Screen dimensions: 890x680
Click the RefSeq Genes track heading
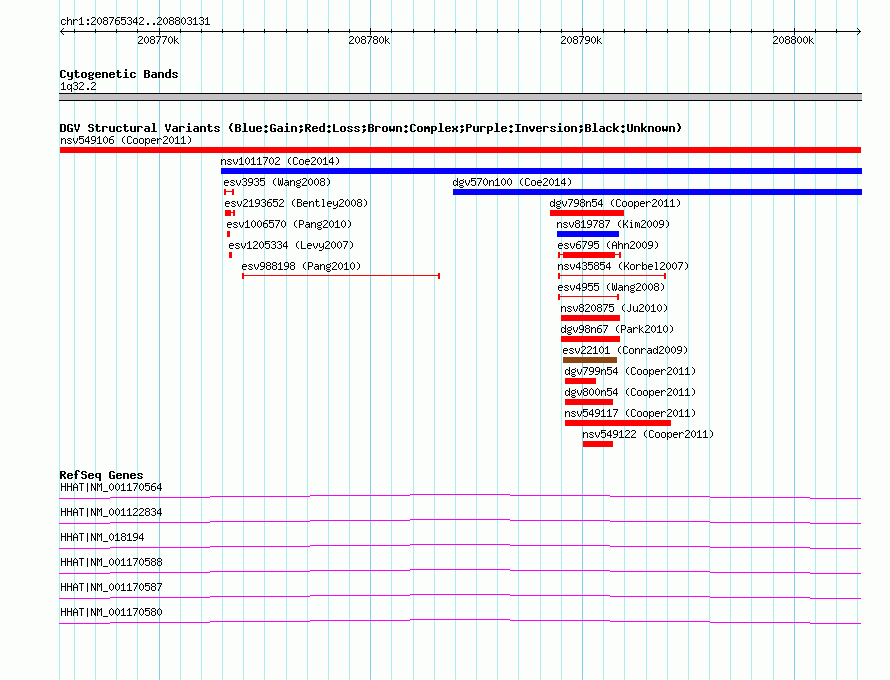tap(101, 475)
